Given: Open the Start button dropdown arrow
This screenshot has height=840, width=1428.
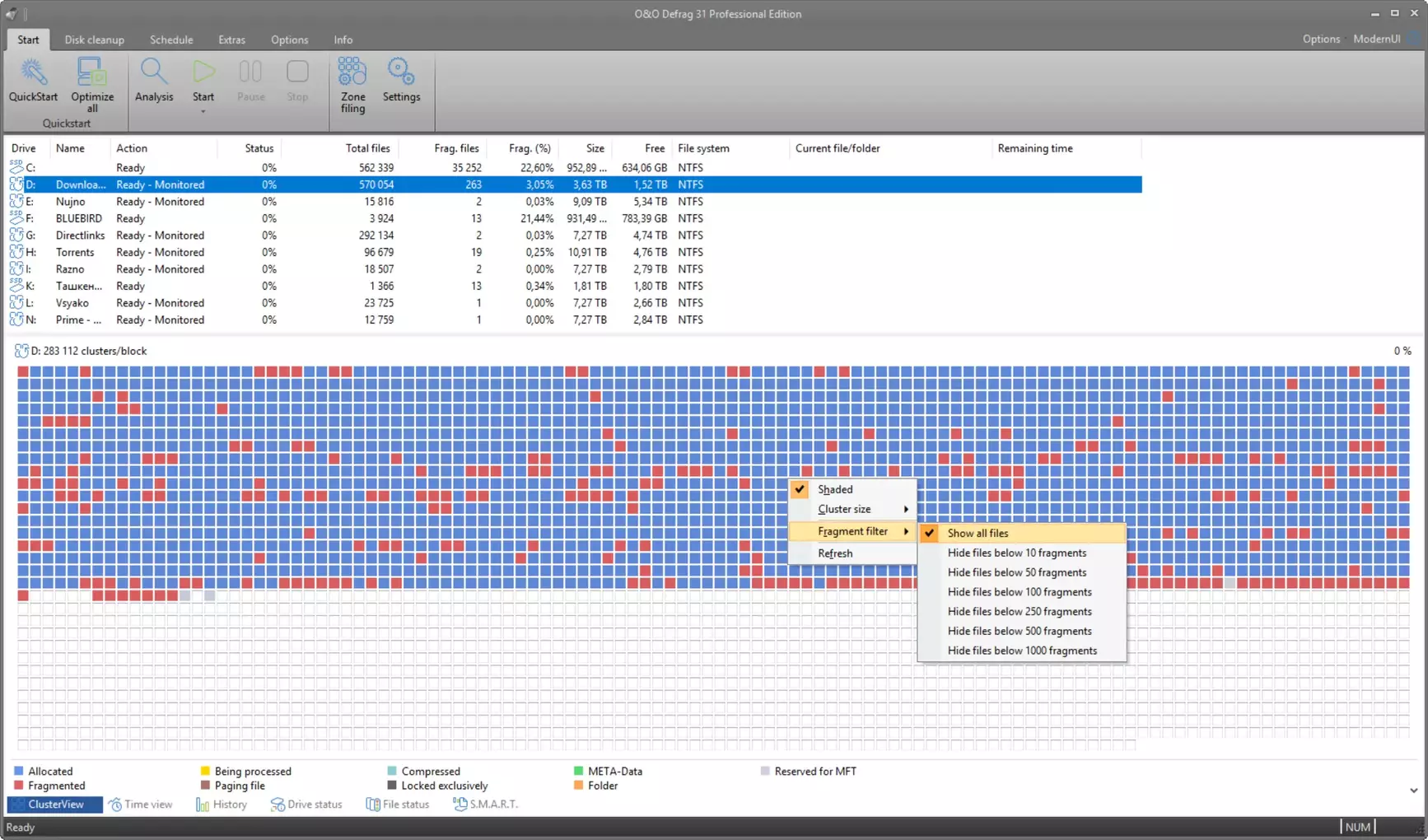Looking at the screenshot, I should 203,111.
